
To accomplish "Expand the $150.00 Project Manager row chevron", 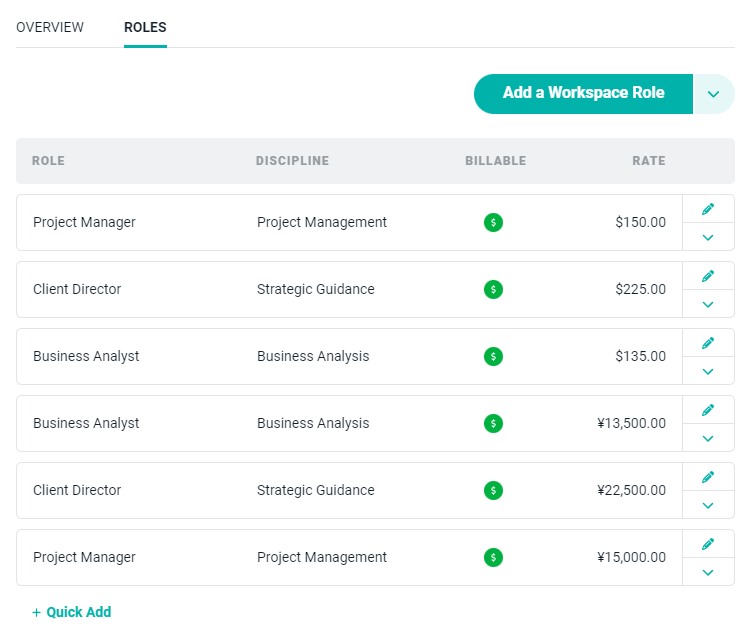I will [708, 237].
